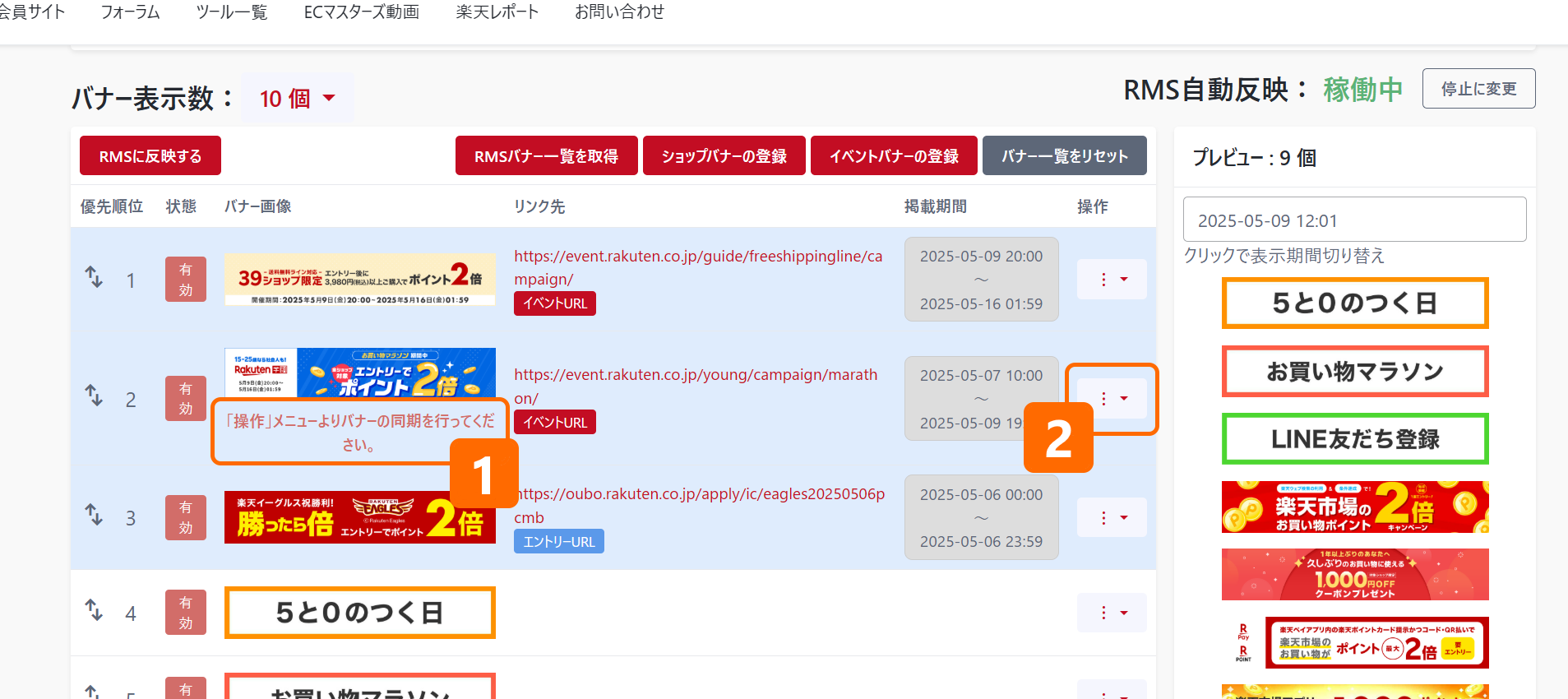Click イベントバナーの登録 button

tap(894, 155)
